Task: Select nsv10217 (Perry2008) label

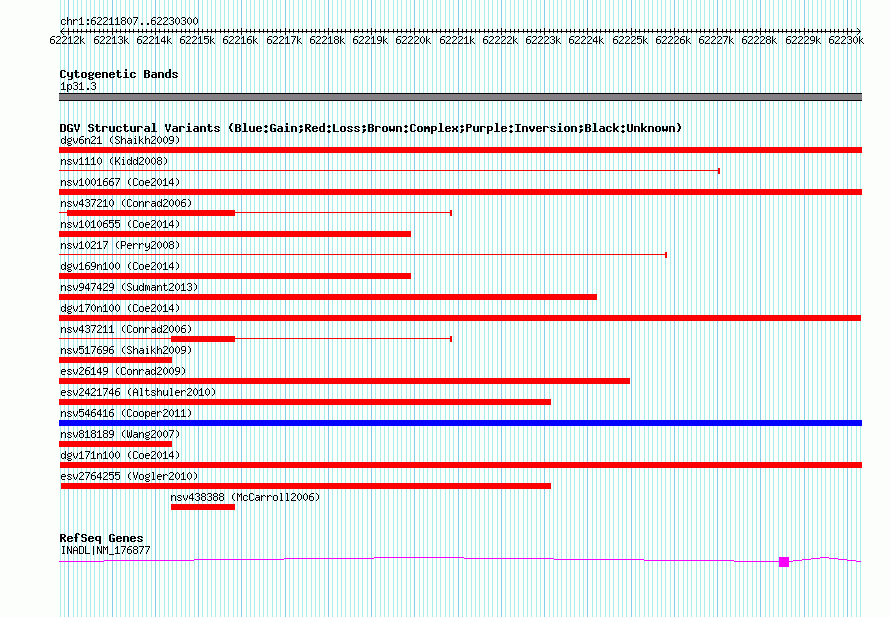Action: tap(120, 245)
